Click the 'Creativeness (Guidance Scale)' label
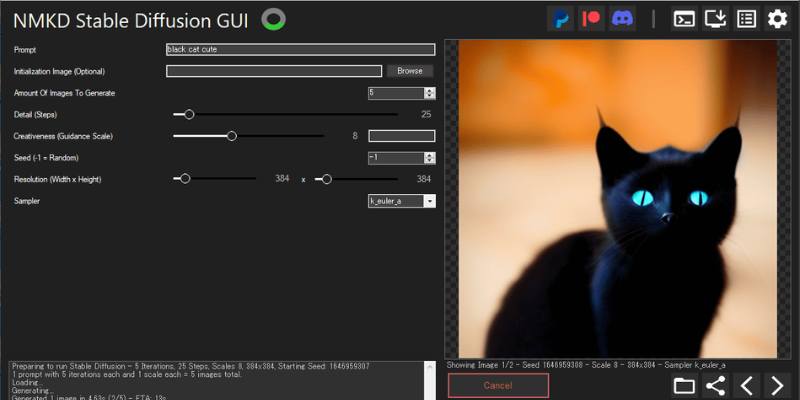Image resolution: width=800 pixels, height=400 pixels. point(63,136)
